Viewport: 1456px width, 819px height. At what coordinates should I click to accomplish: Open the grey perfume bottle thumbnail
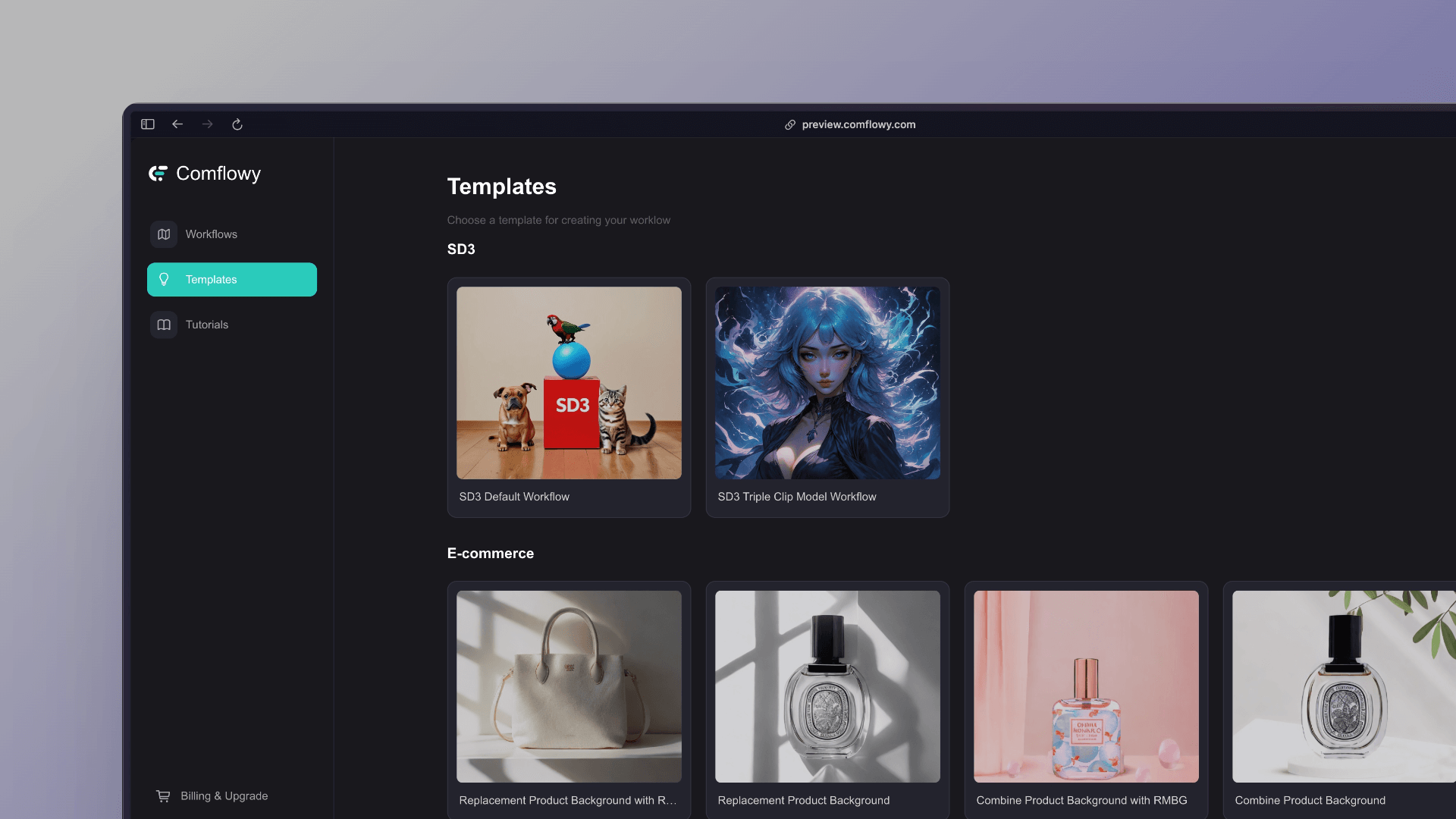click(x=827, y=686)
